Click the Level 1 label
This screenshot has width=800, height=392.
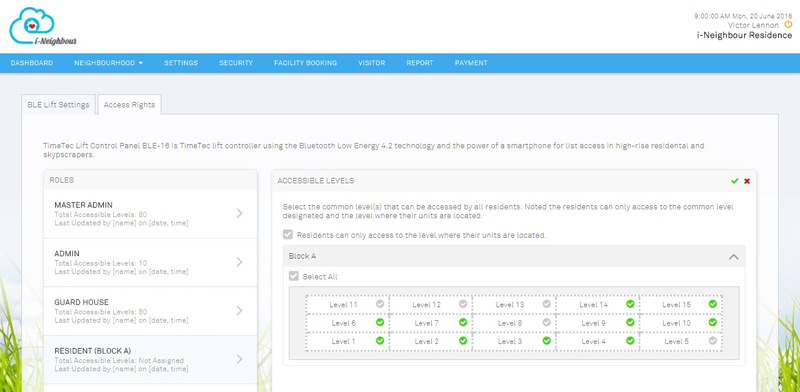(x=343, y=341)
